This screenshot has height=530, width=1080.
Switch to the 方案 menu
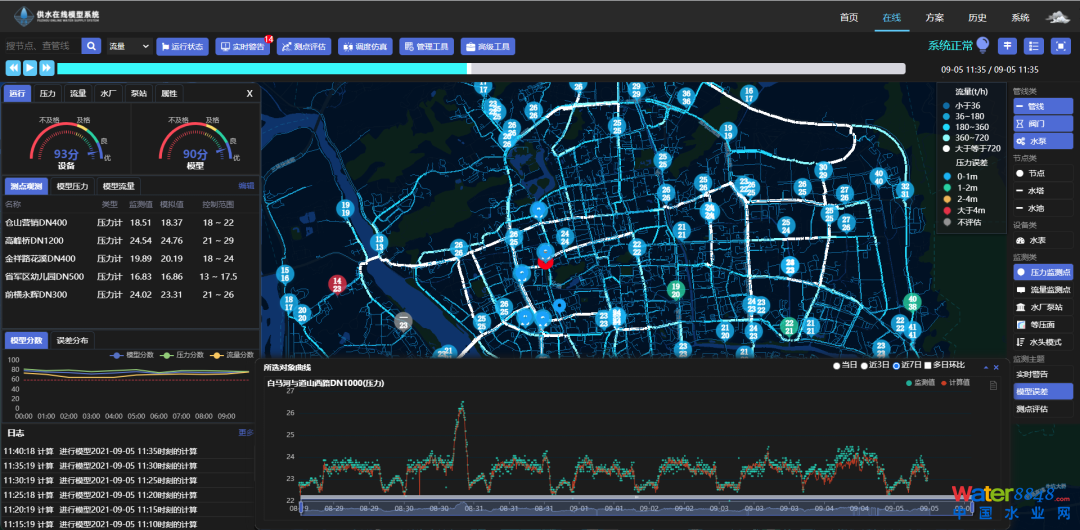tap(935, 18)
